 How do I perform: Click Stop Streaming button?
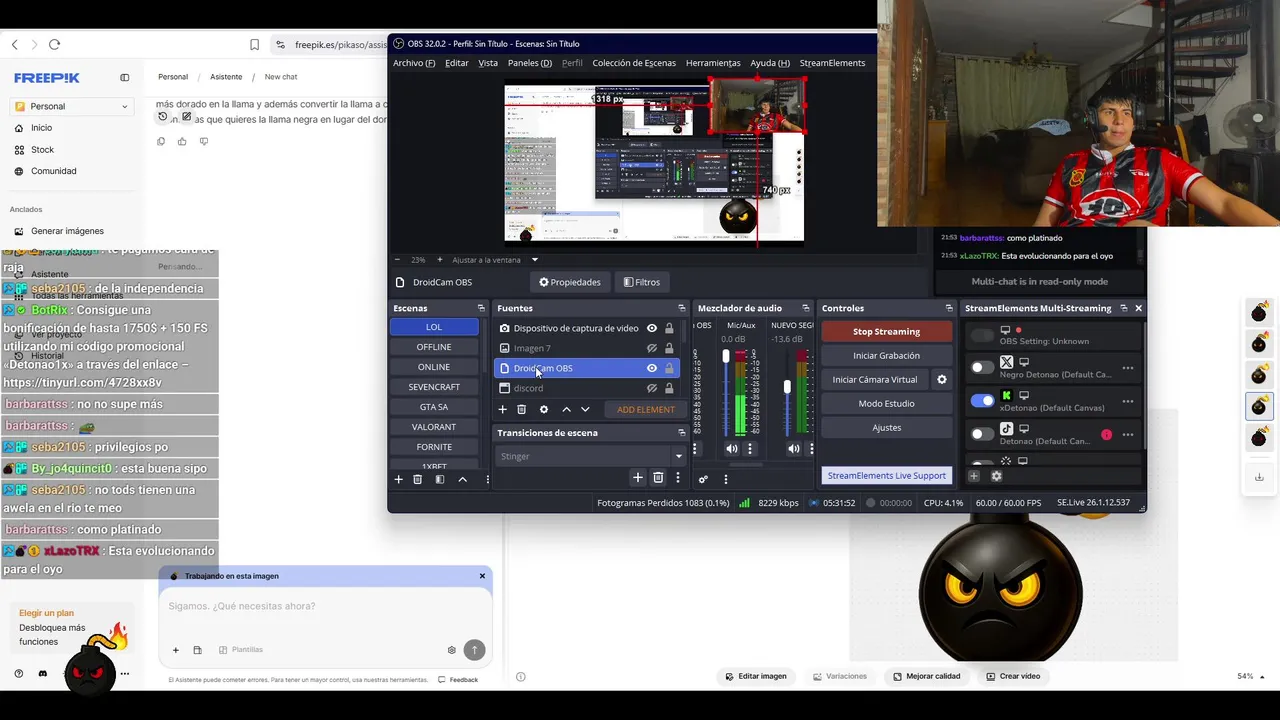[886, 331]
